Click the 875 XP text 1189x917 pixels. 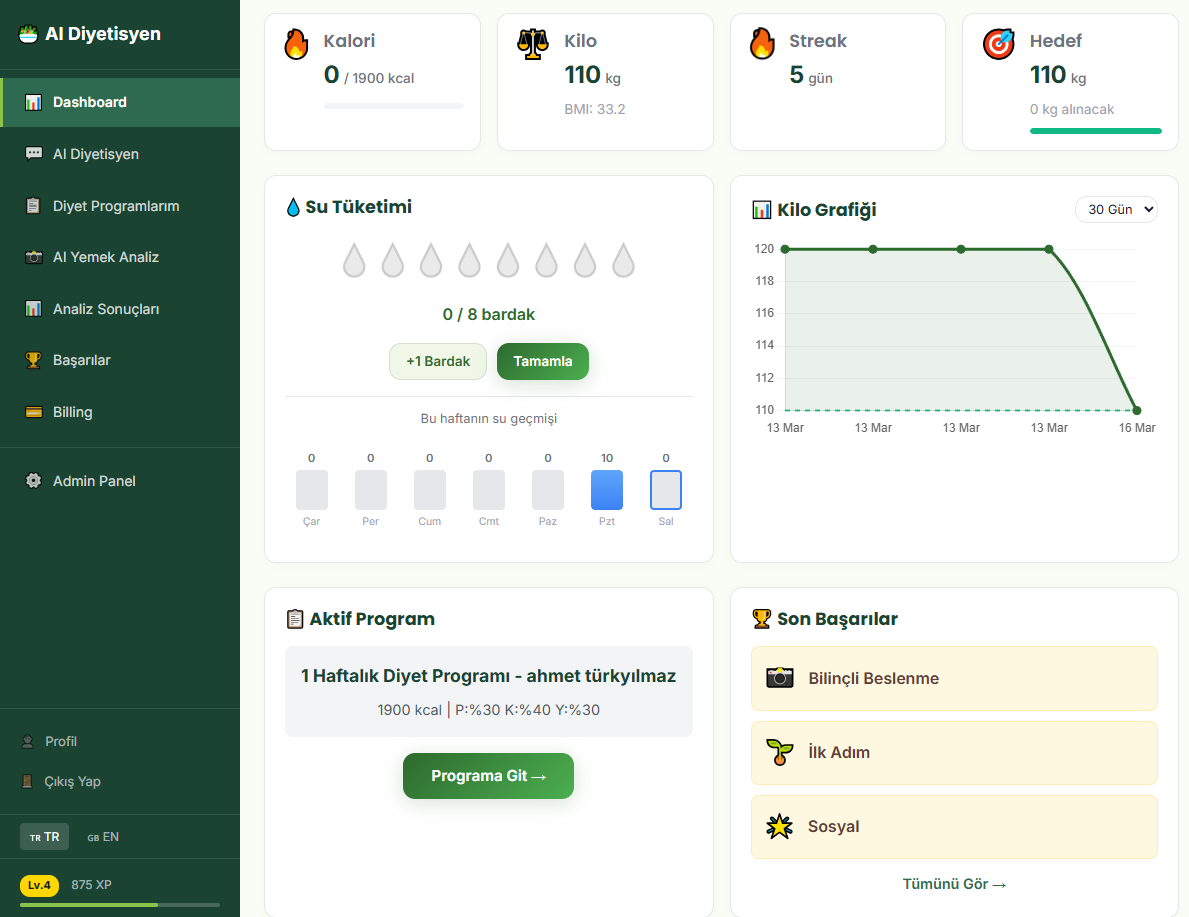coord(91,885)
